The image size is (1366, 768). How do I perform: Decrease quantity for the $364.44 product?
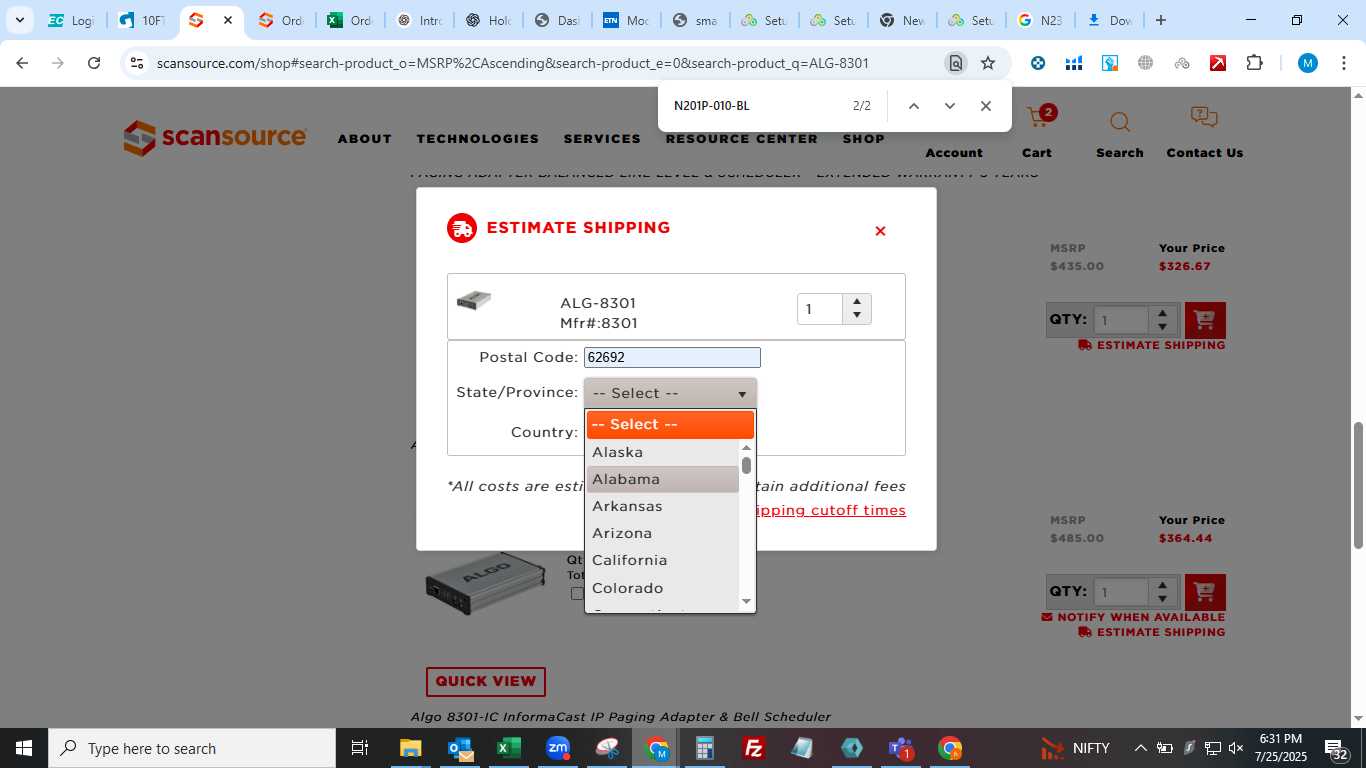(1162, 599)
